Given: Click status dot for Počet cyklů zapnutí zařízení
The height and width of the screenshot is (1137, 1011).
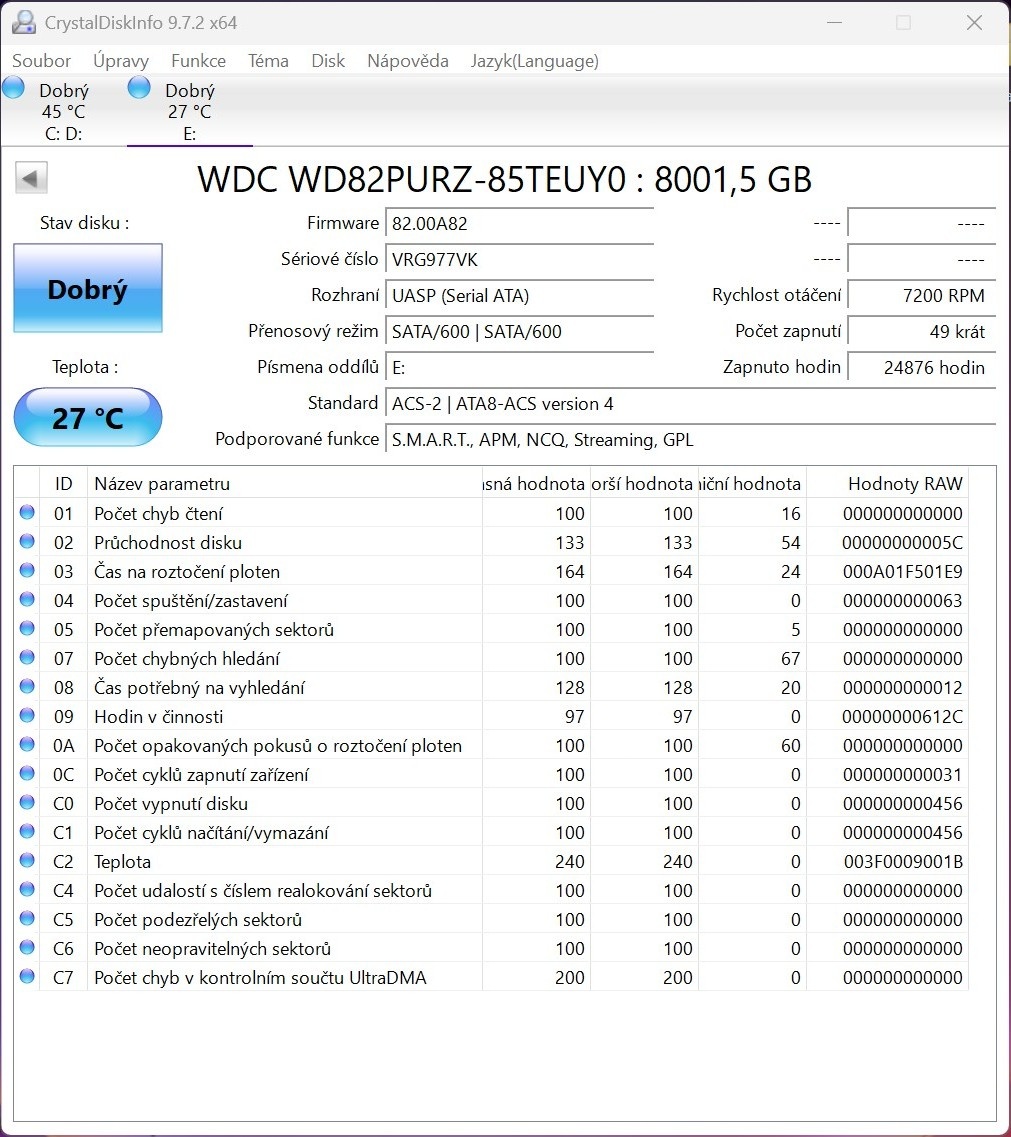Looking at the screenshot, I should click(27, 773).
